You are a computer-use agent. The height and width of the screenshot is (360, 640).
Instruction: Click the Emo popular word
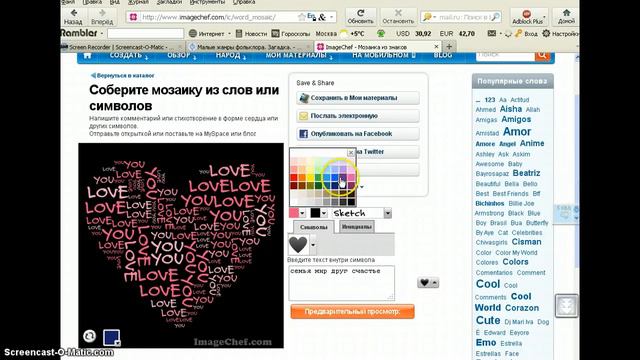[486, 342]
